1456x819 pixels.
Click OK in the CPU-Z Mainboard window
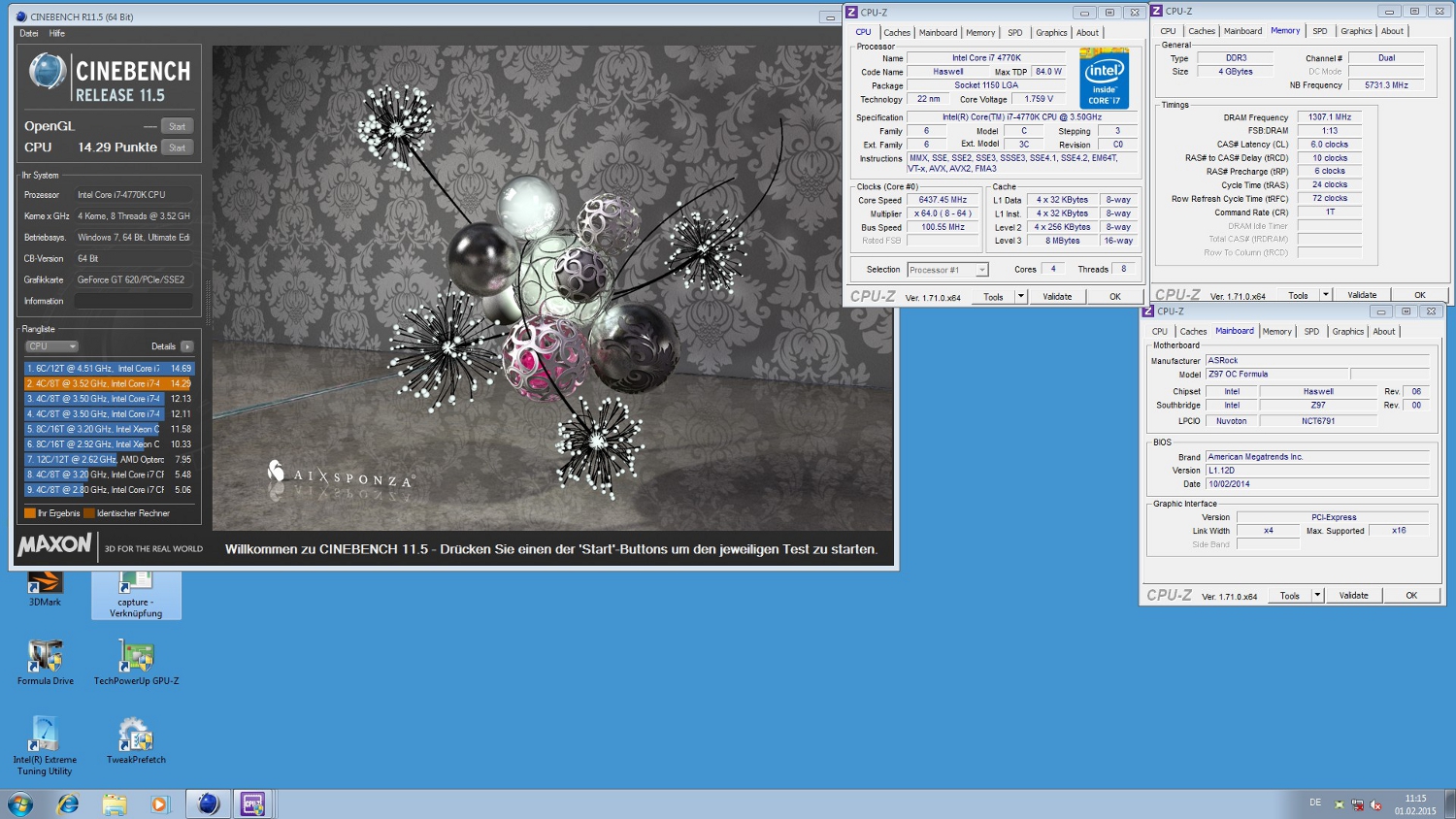pos(1411,596)
